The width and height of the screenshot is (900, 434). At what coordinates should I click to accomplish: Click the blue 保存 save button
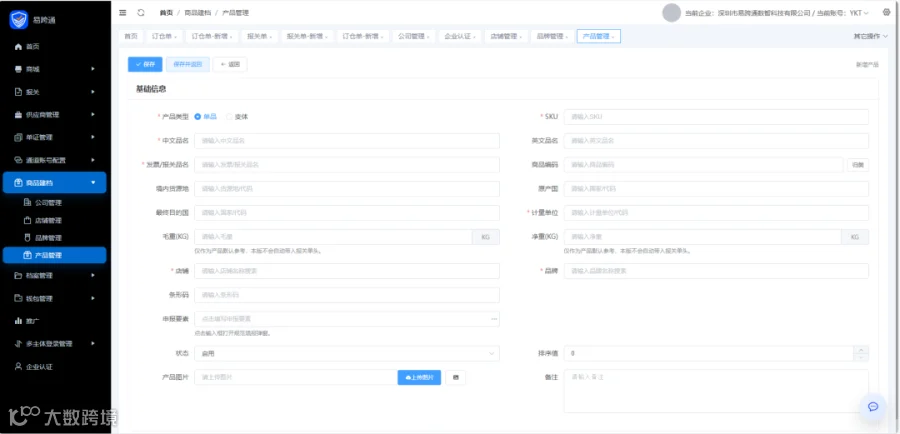click(x=145, y=64)
